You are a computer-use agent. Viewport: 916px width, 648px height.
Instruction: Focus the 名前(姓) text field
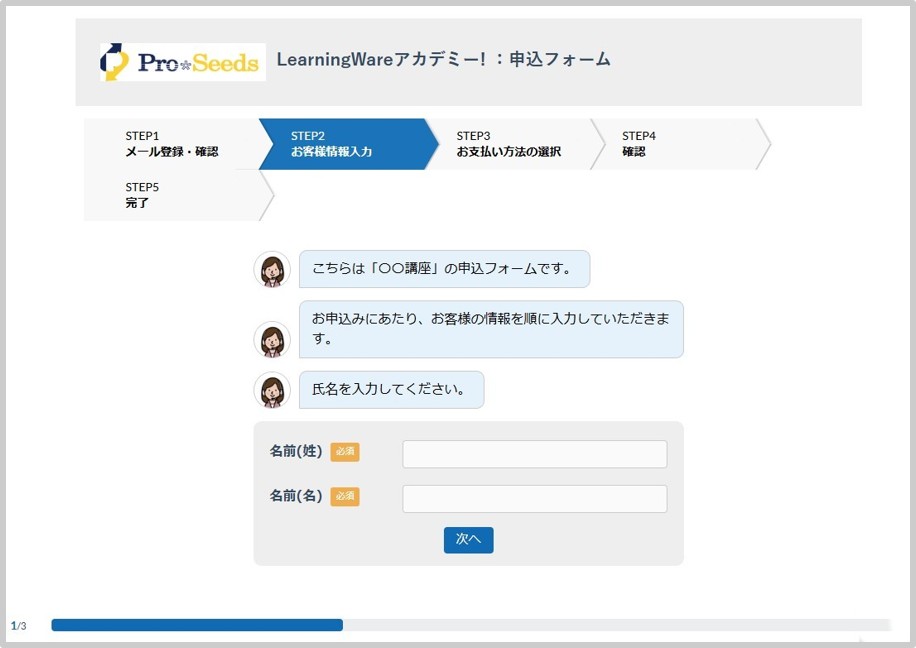click(x=534, y=454)
